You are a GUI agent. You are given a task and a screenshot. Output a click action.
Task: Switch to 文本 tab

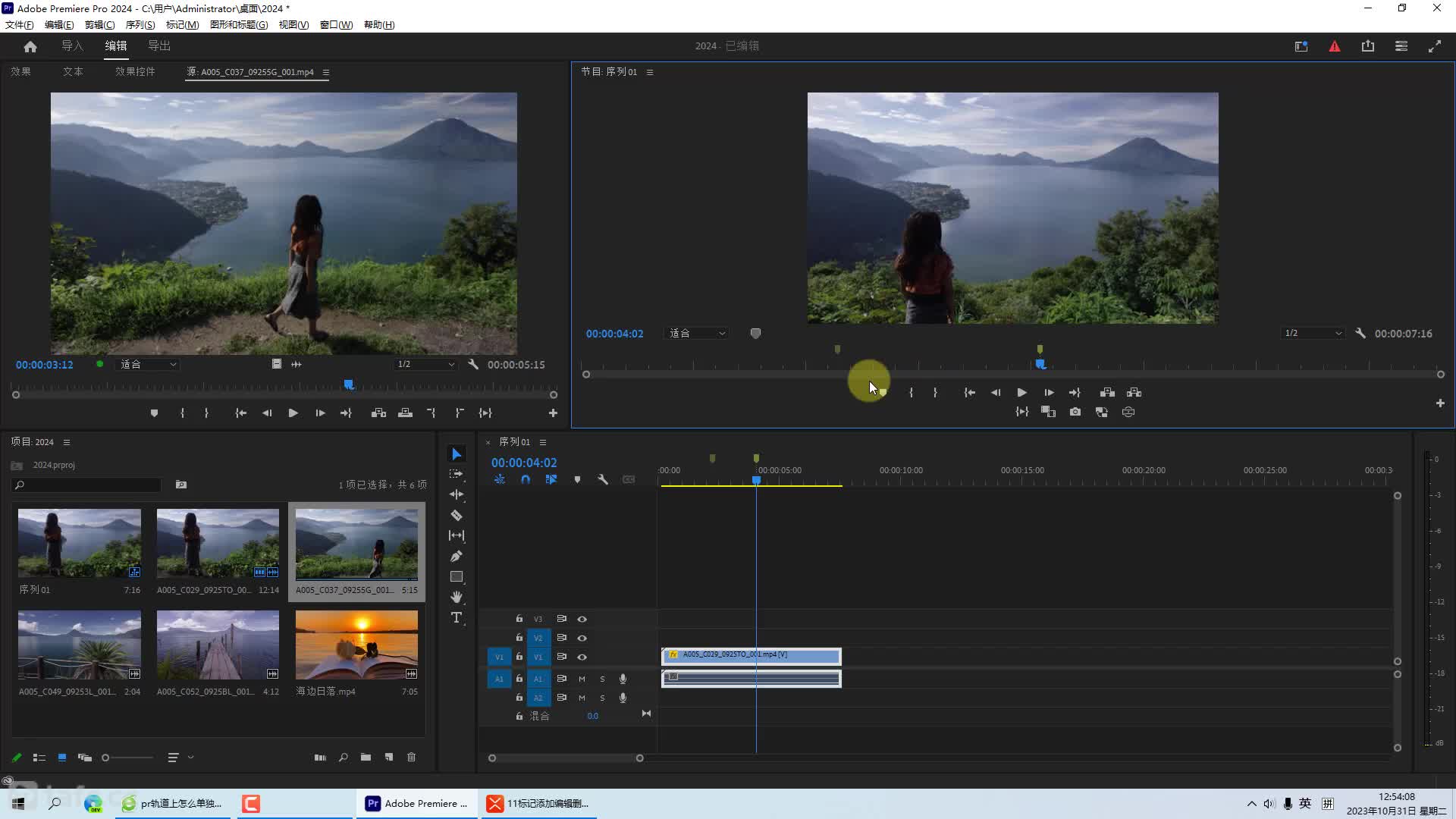[x=73, y=71]
